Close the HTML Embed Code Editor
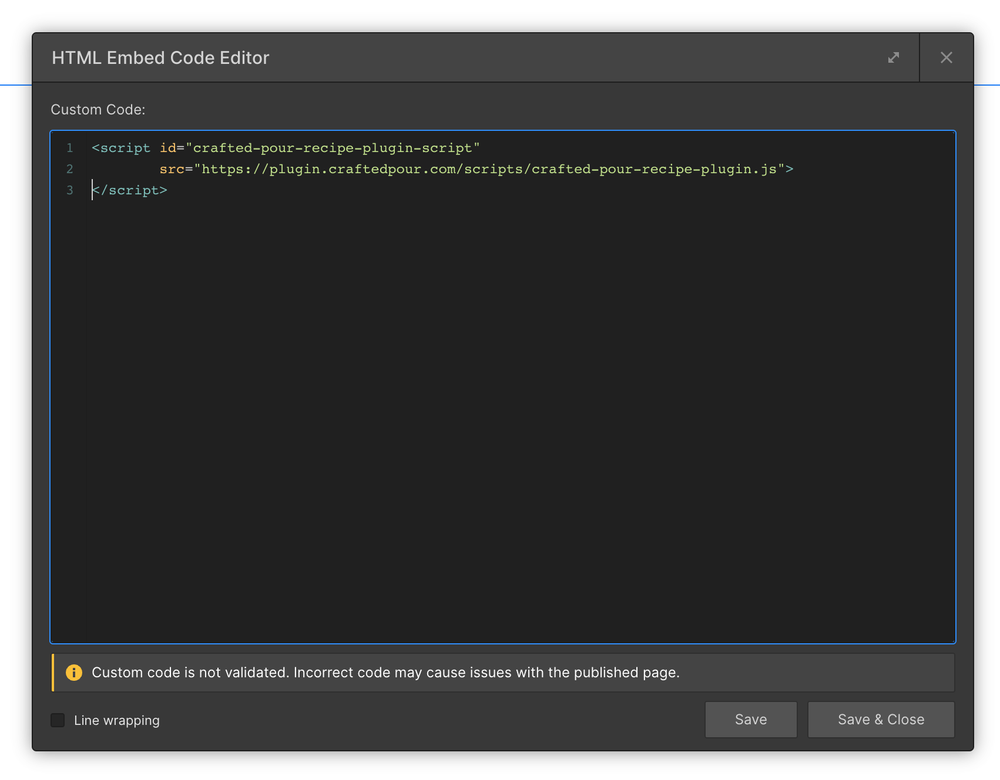Viewport: 1000px width, 780px height. pyautogui.click(x=946, y=58)
